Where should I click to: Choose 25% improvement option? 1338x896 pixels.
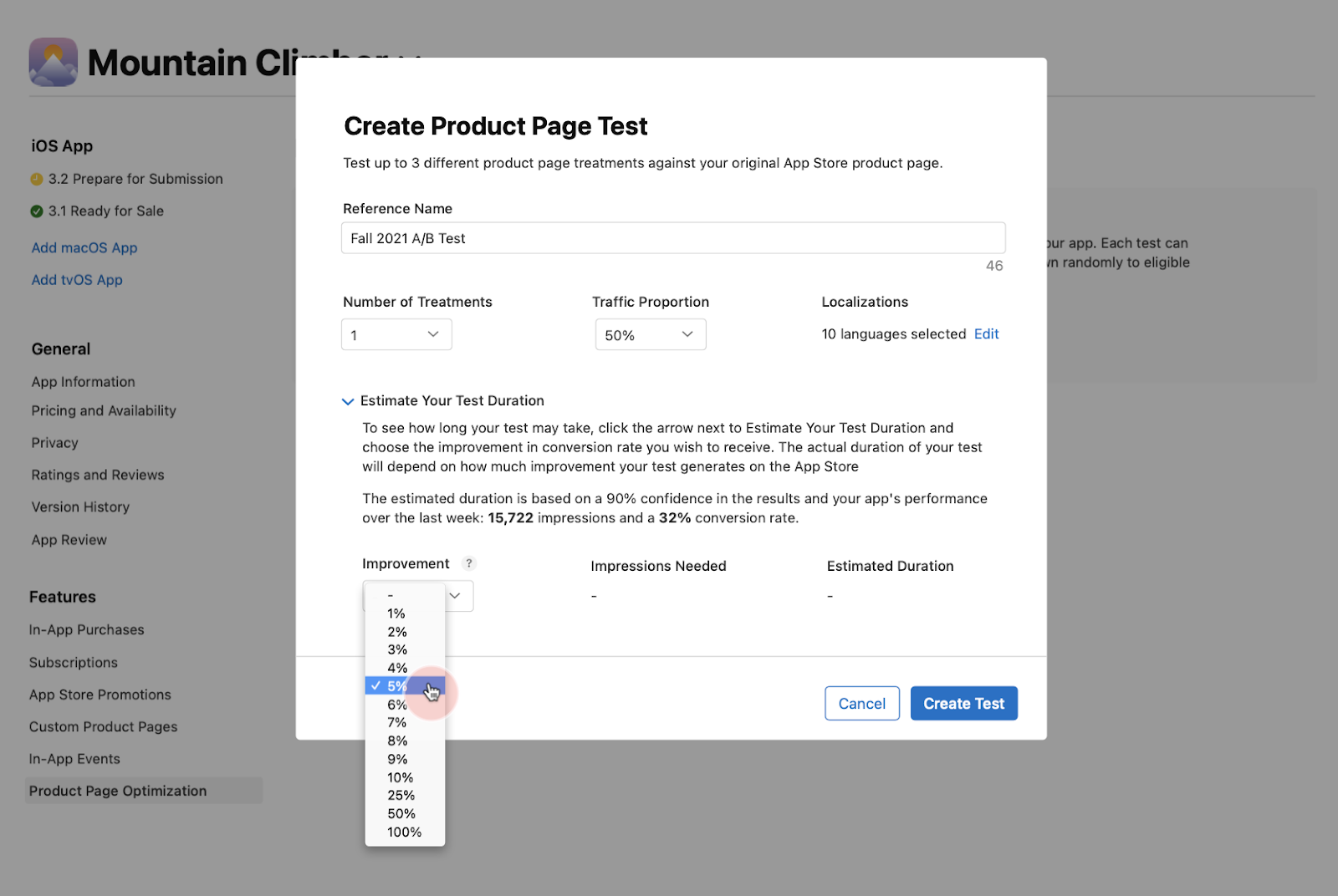click(401, 796)
